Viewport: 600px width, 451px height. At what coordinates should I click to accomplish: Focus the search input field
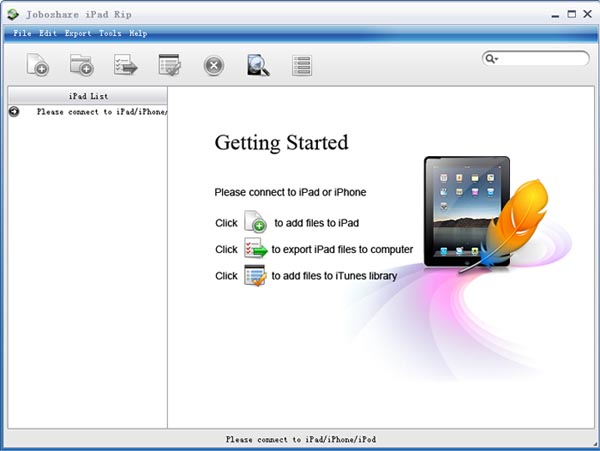(543, 59)
